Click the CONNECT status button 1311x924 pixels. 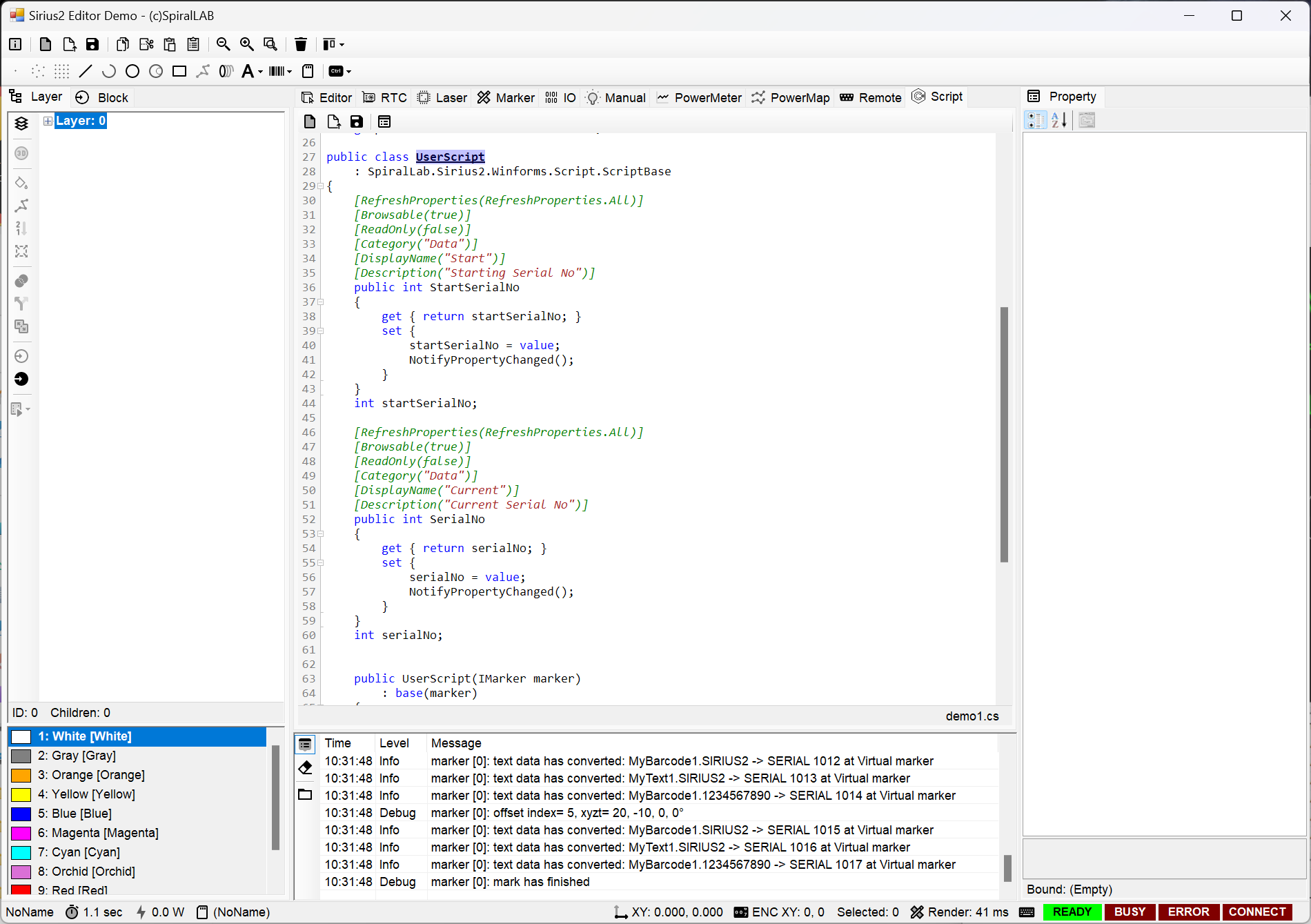1257,912
